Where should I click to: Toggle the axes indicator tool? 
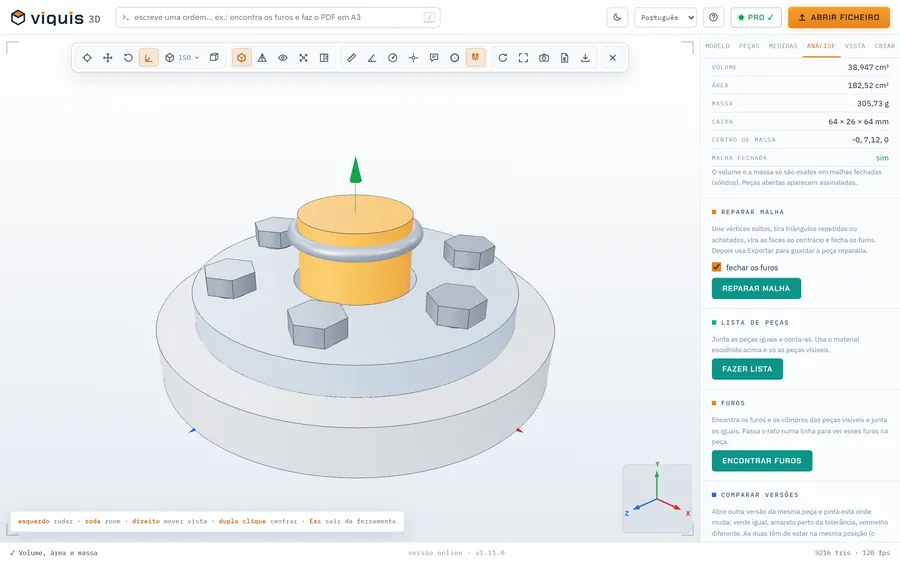[x=149, y=57]
